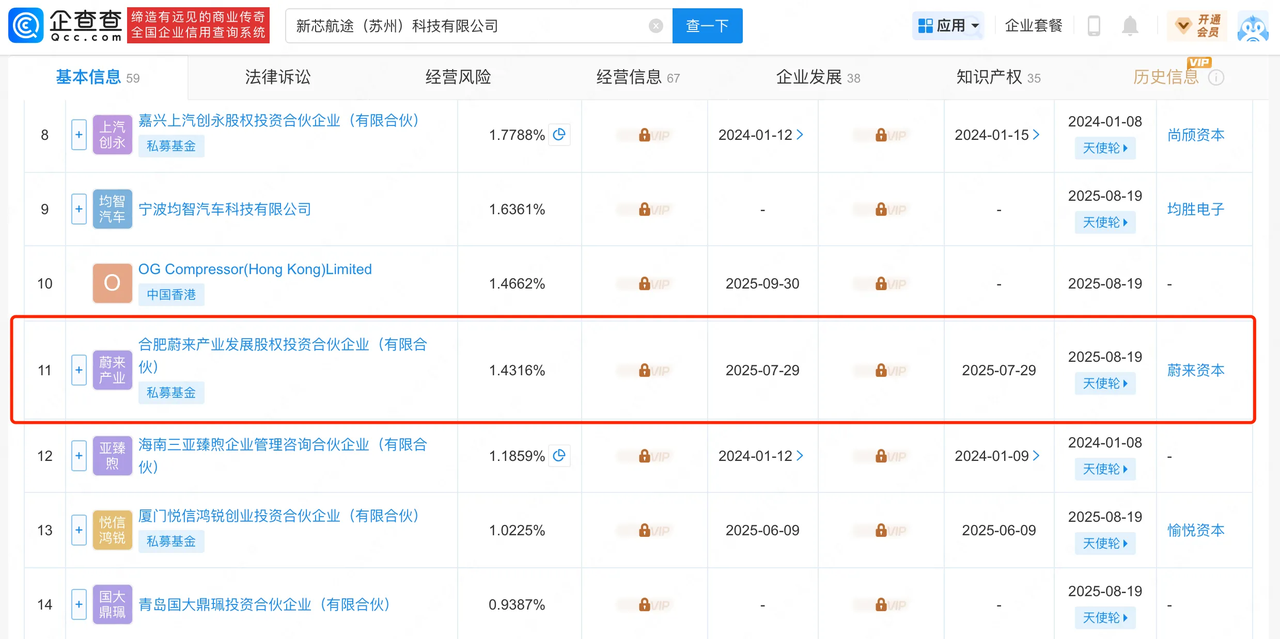Expand 天使轮 tag in row 13

(1105, 543)
